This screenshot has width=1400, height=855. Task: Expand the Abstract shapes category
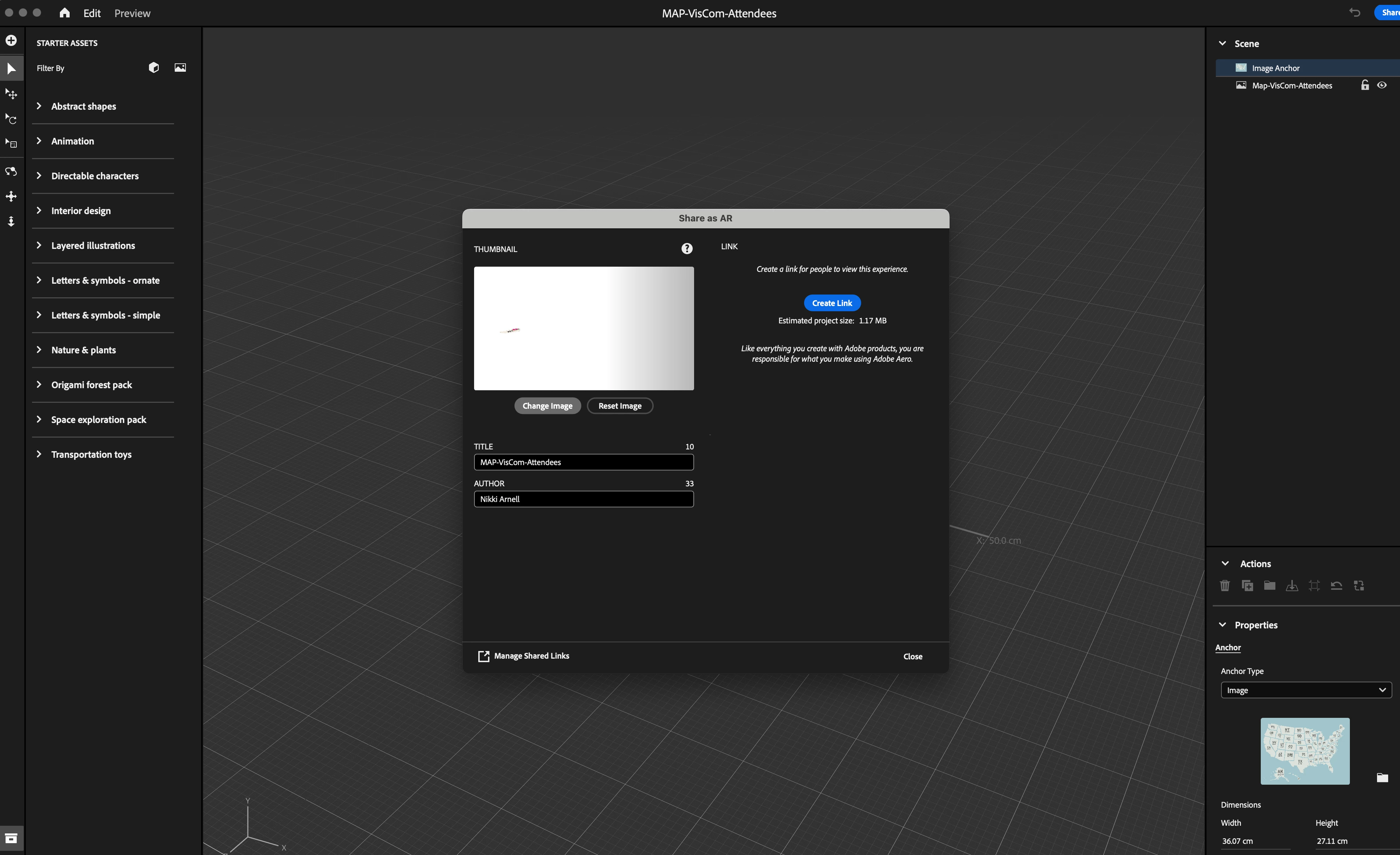click(84, 106)
